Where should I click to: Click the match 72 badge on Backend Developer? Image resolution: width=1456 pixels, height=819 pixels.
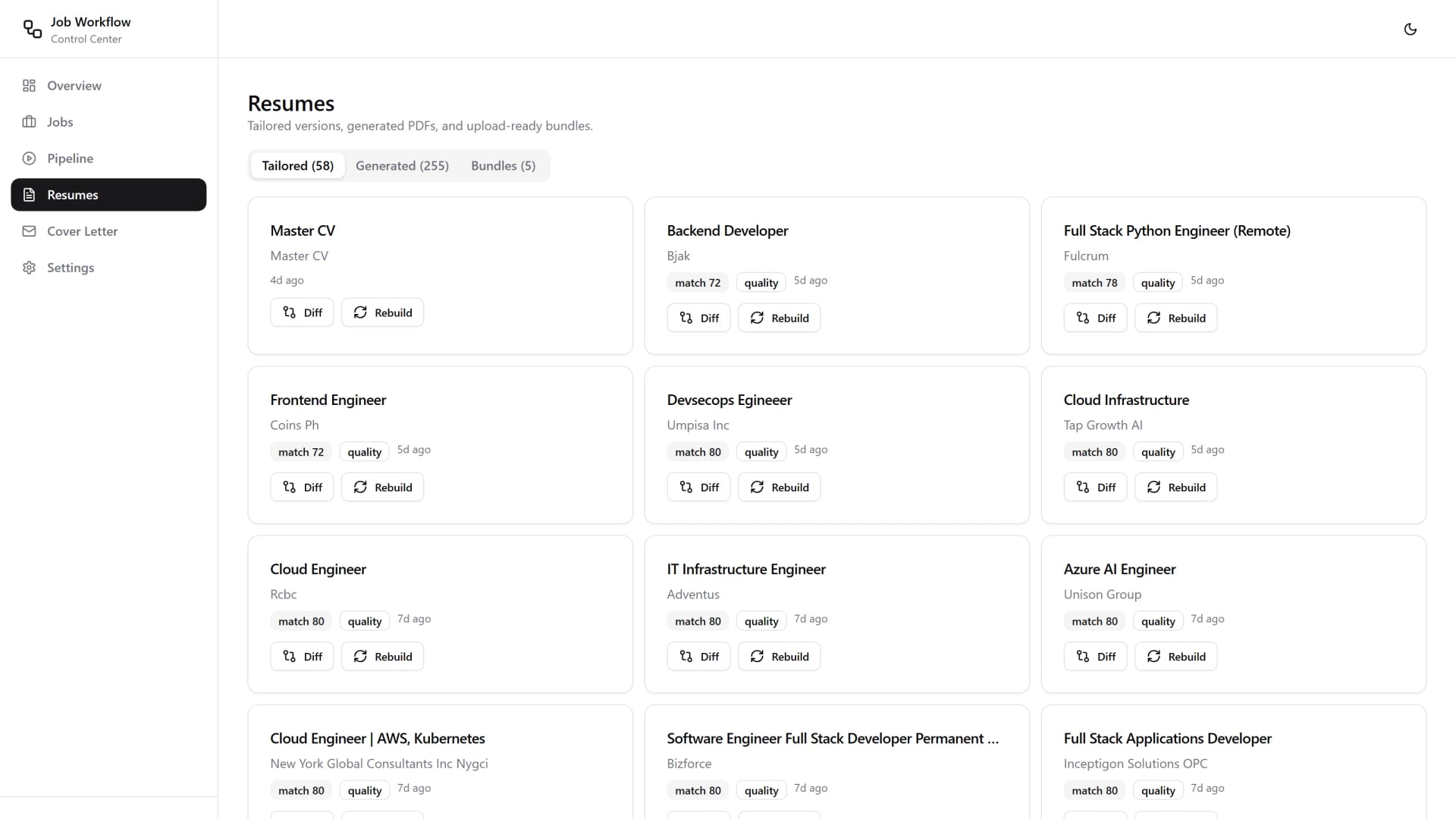coord(698,283)
